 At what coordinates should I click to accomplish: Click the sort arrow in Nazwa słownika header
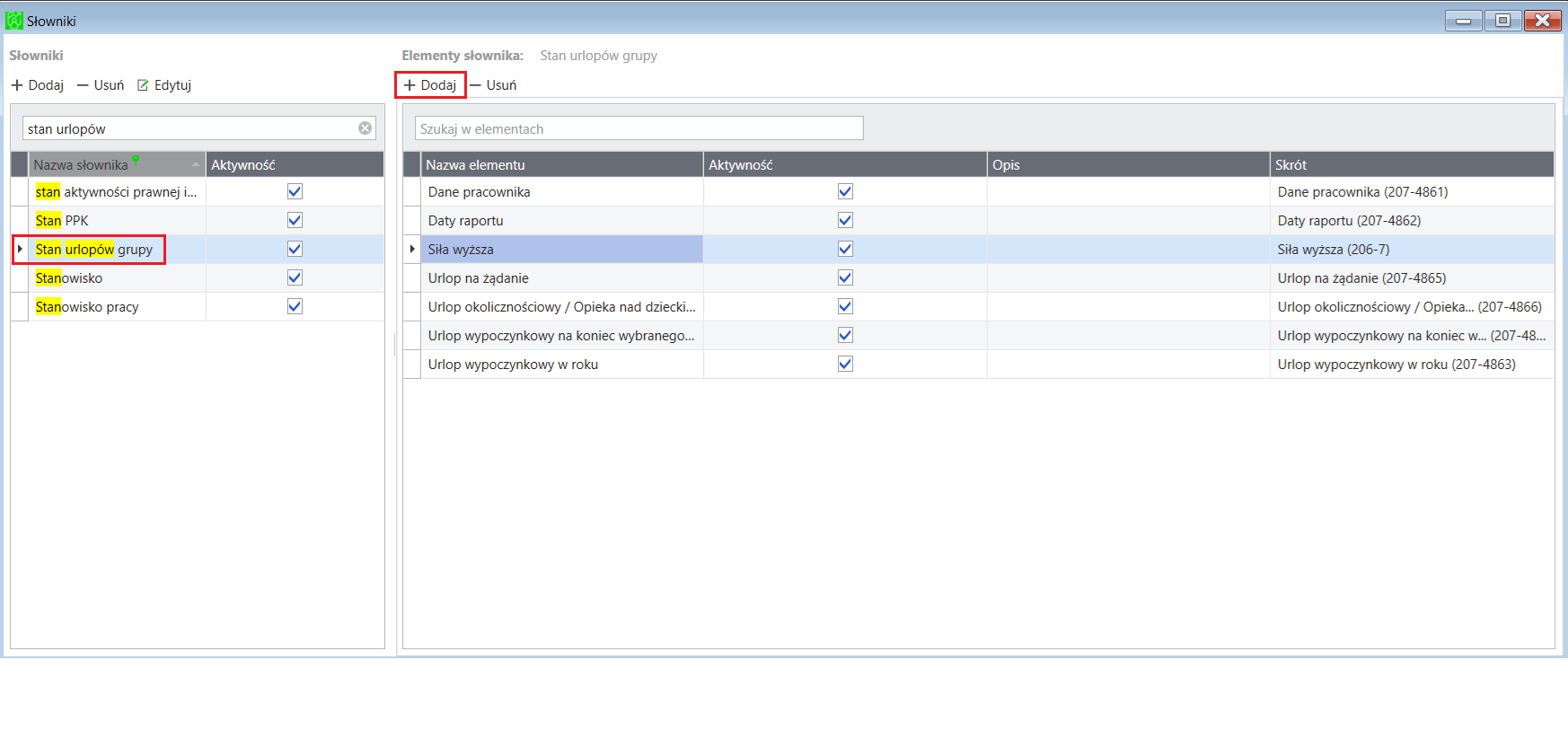tap(196, 164)
